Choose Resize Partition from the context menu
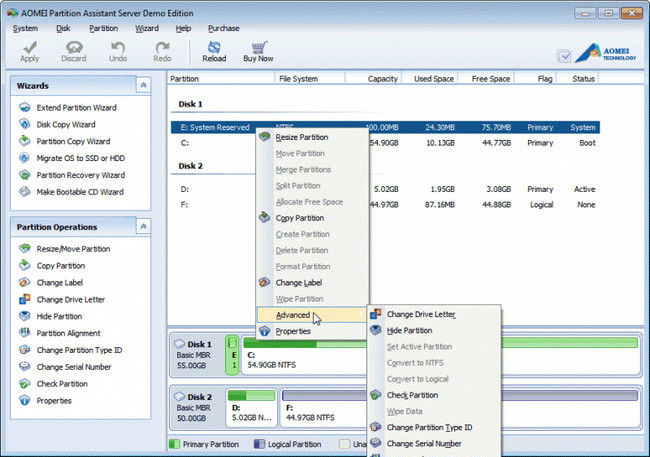This screenshot has width=650, height=457. pos(301,136)
